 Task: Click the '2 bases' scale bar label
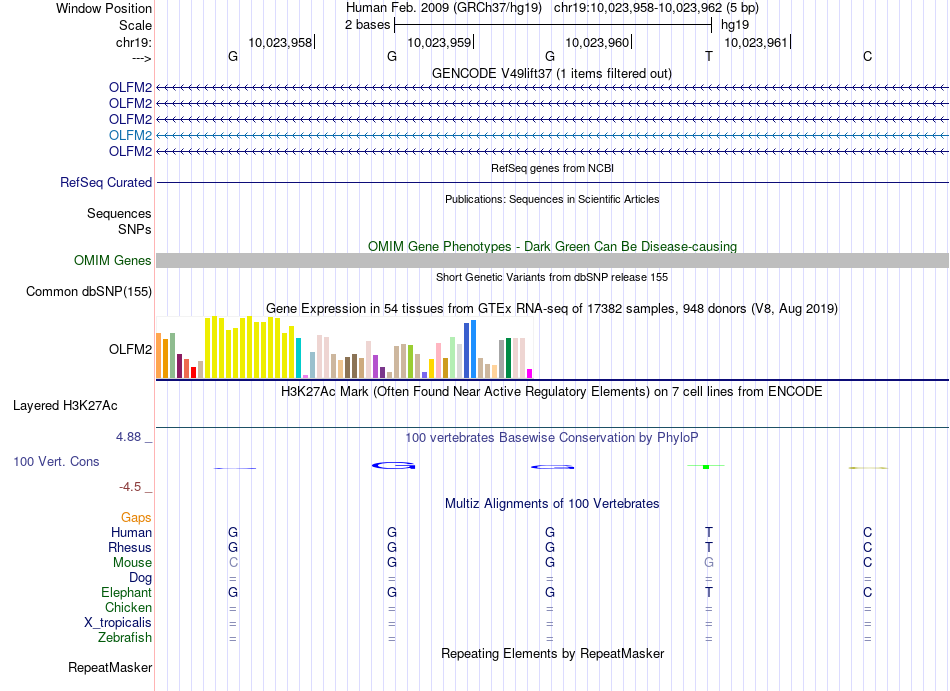pyautogui.click(x=368, y=25)
